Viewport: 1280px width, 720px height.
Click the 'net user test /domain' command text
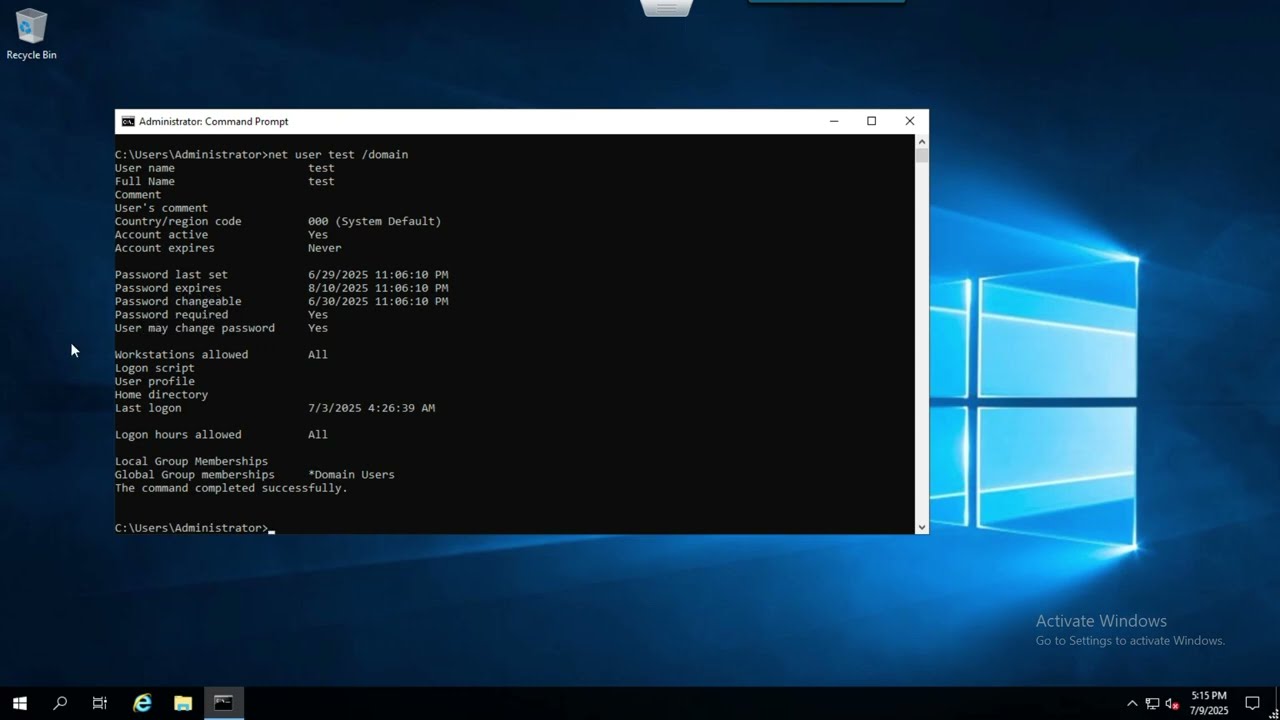click(338, 155)
